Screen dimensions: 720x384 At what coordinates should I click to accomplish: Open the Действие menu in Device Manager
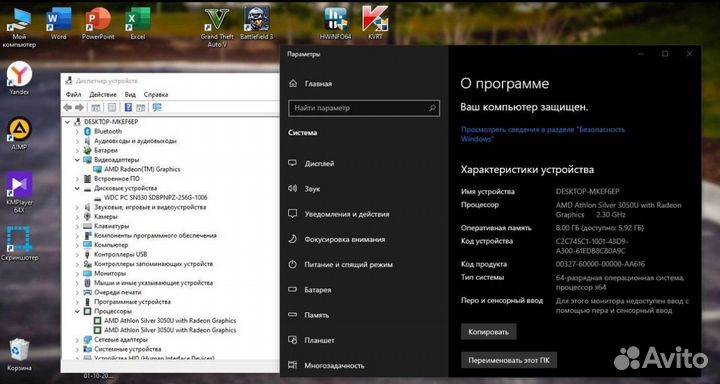[103, 94]
